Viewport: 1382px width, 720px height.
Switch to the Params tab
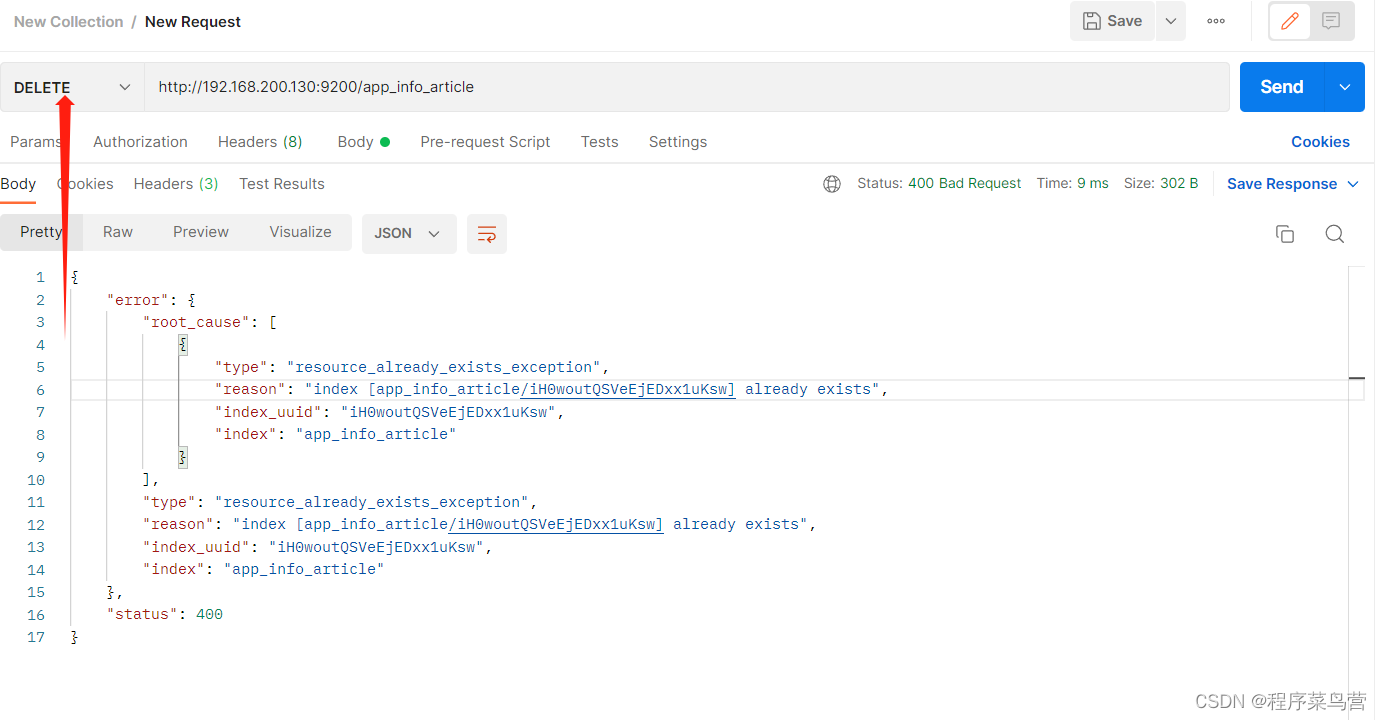(x=35, y=142)
